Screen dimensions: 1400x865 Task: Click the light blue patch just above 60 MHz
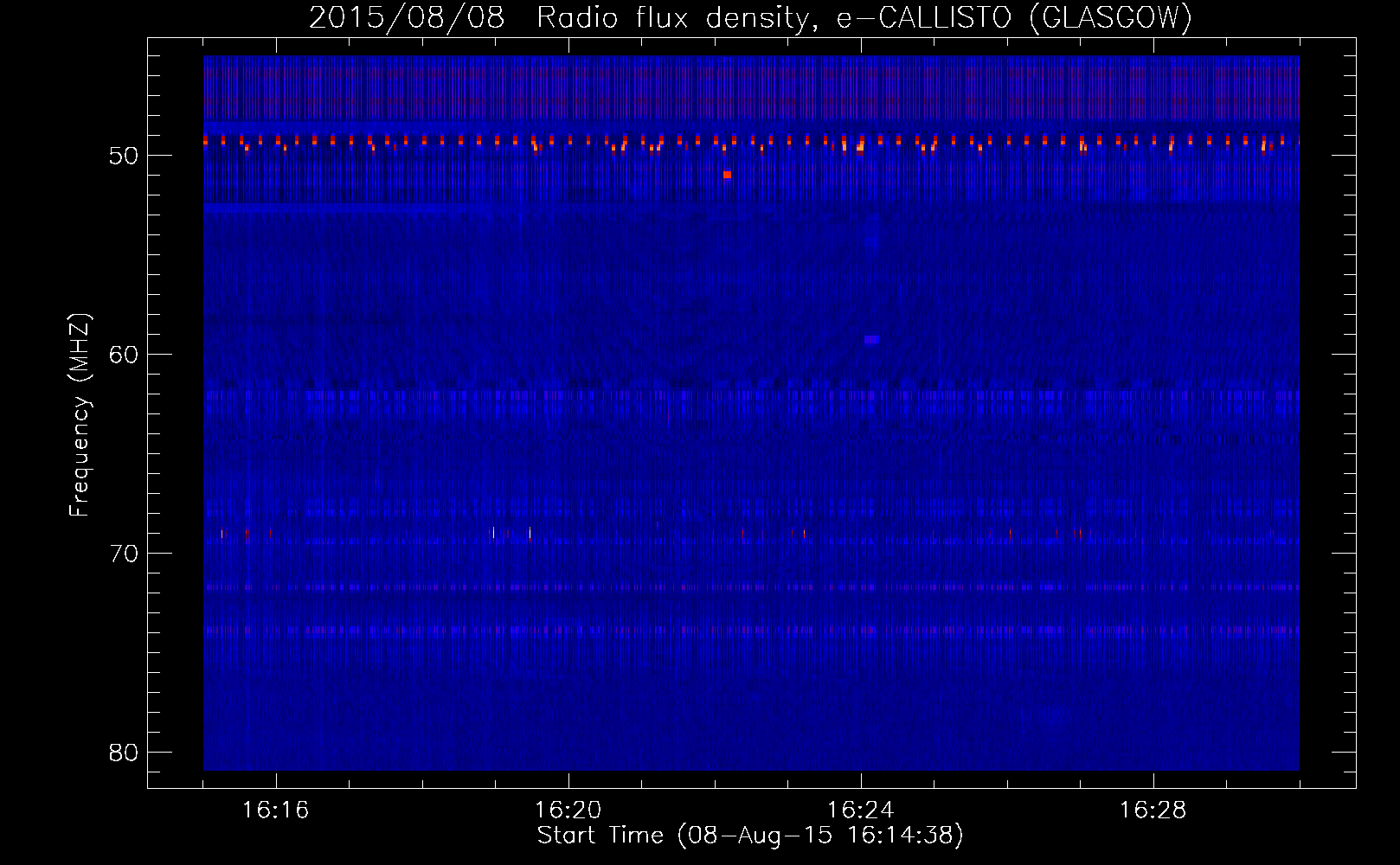pyautogui.click(x=871, y=340)
